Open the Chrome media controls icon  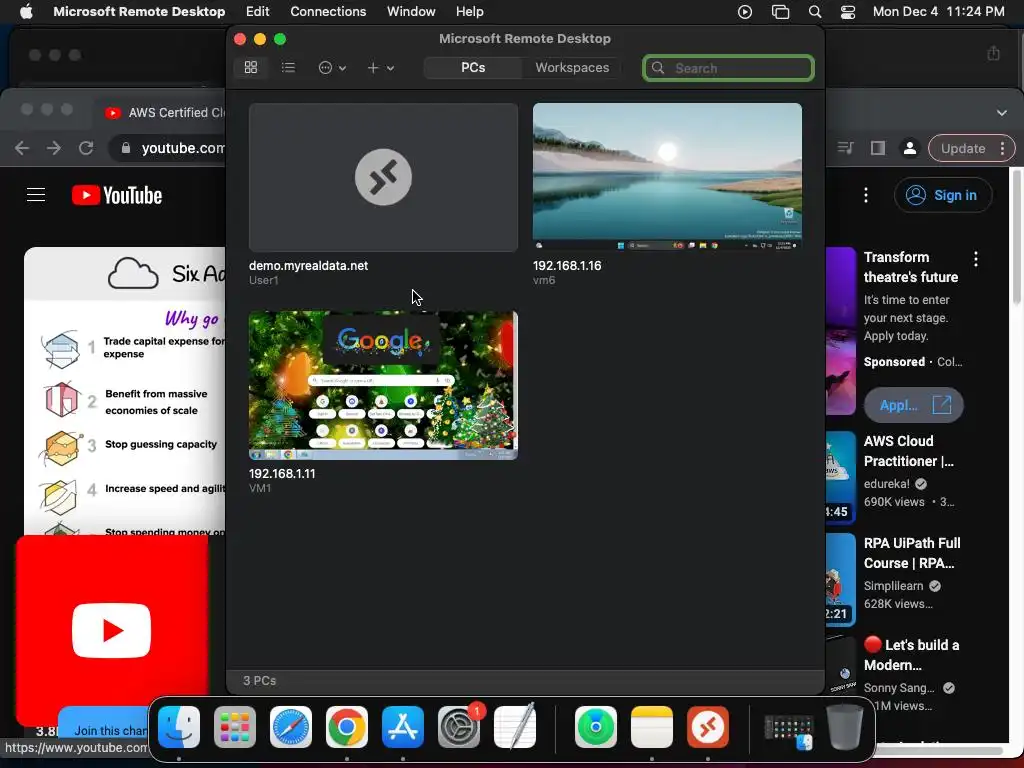pyautogui.click(x=845, y=148)
